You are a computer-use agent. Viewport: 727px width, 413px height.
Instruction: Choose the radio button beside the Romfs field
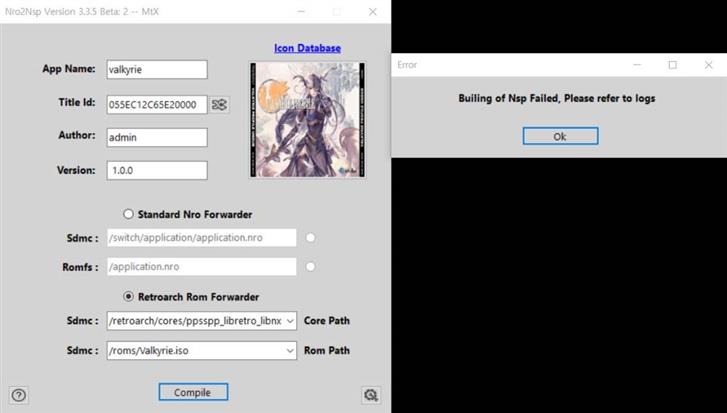click(311, 267)
